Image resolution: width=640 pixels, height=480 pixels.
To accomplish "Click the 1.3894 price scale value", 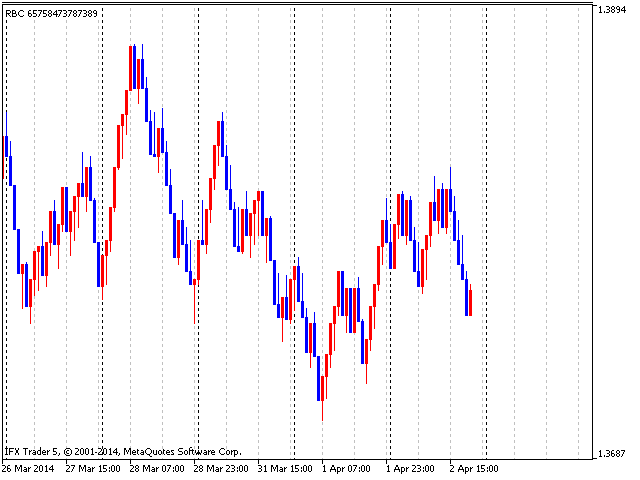I will click(611, 9).
